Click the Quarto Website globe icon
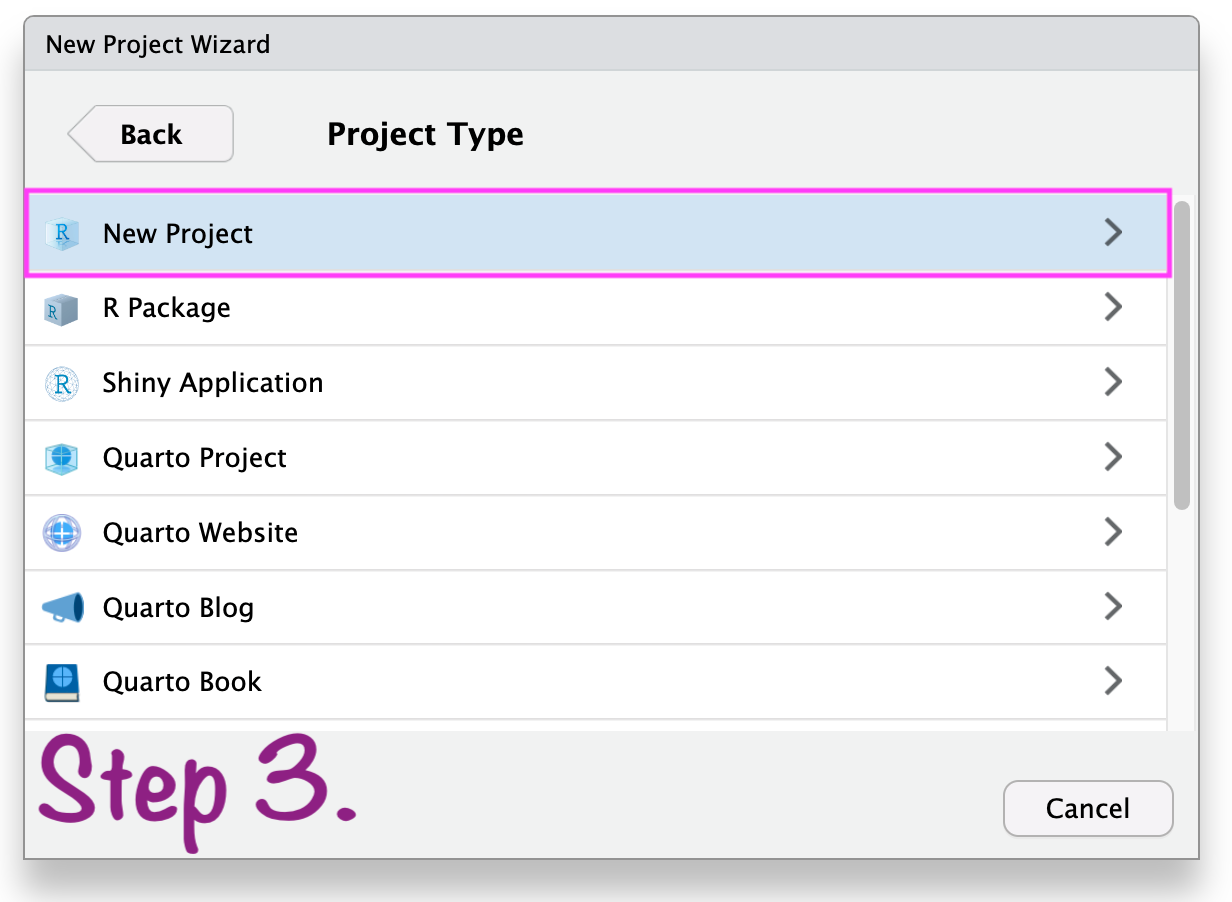 click(62, 533)
